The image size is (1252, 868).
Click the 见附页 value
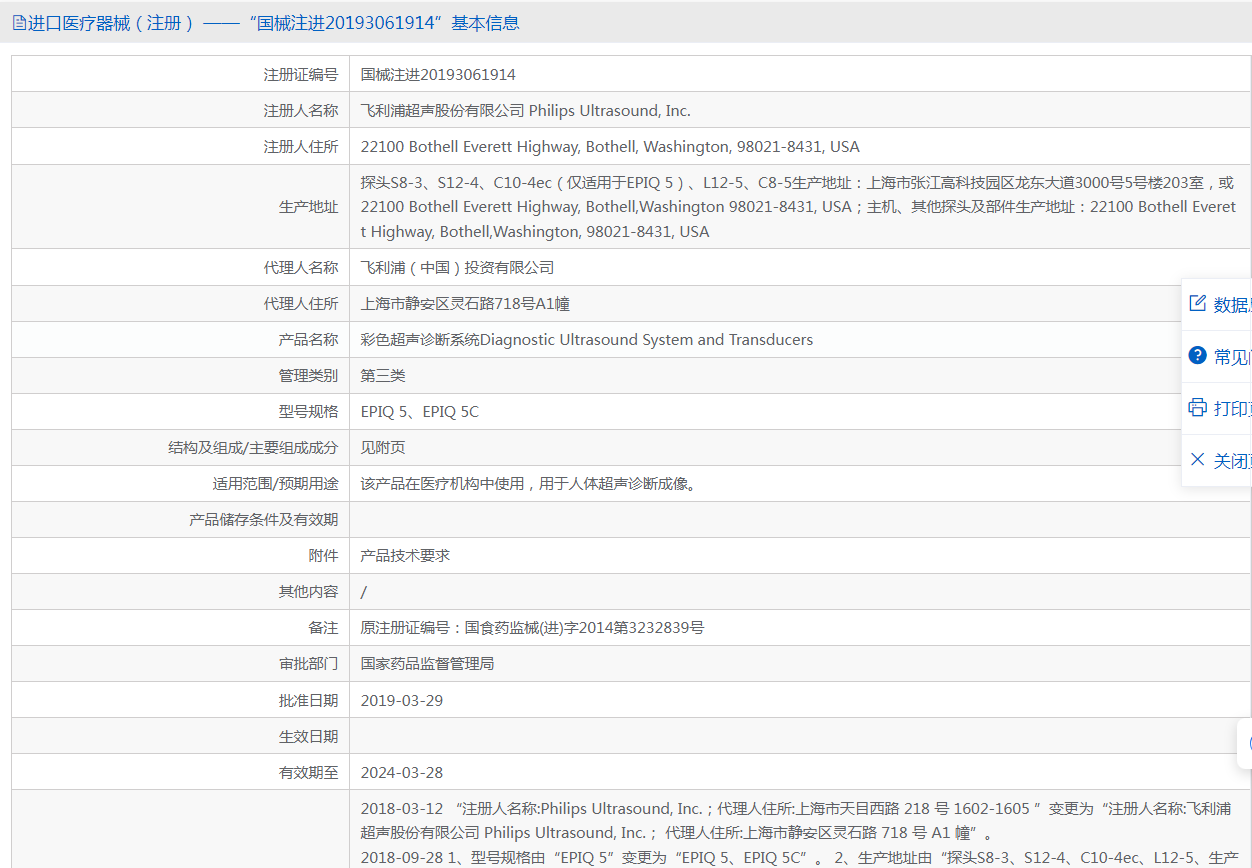pos(383,447)
